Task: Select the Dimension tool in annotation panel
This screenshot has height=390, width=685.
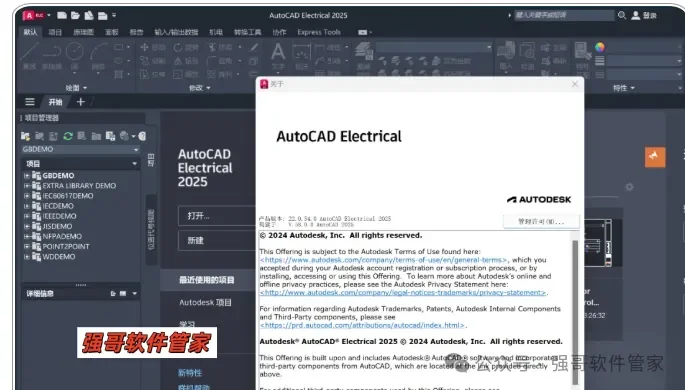Action: point(302,56)
